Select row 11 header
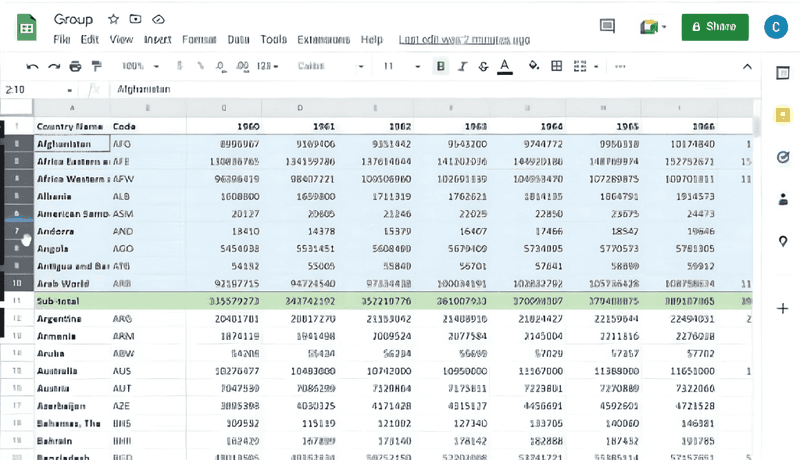 (17, 301)
